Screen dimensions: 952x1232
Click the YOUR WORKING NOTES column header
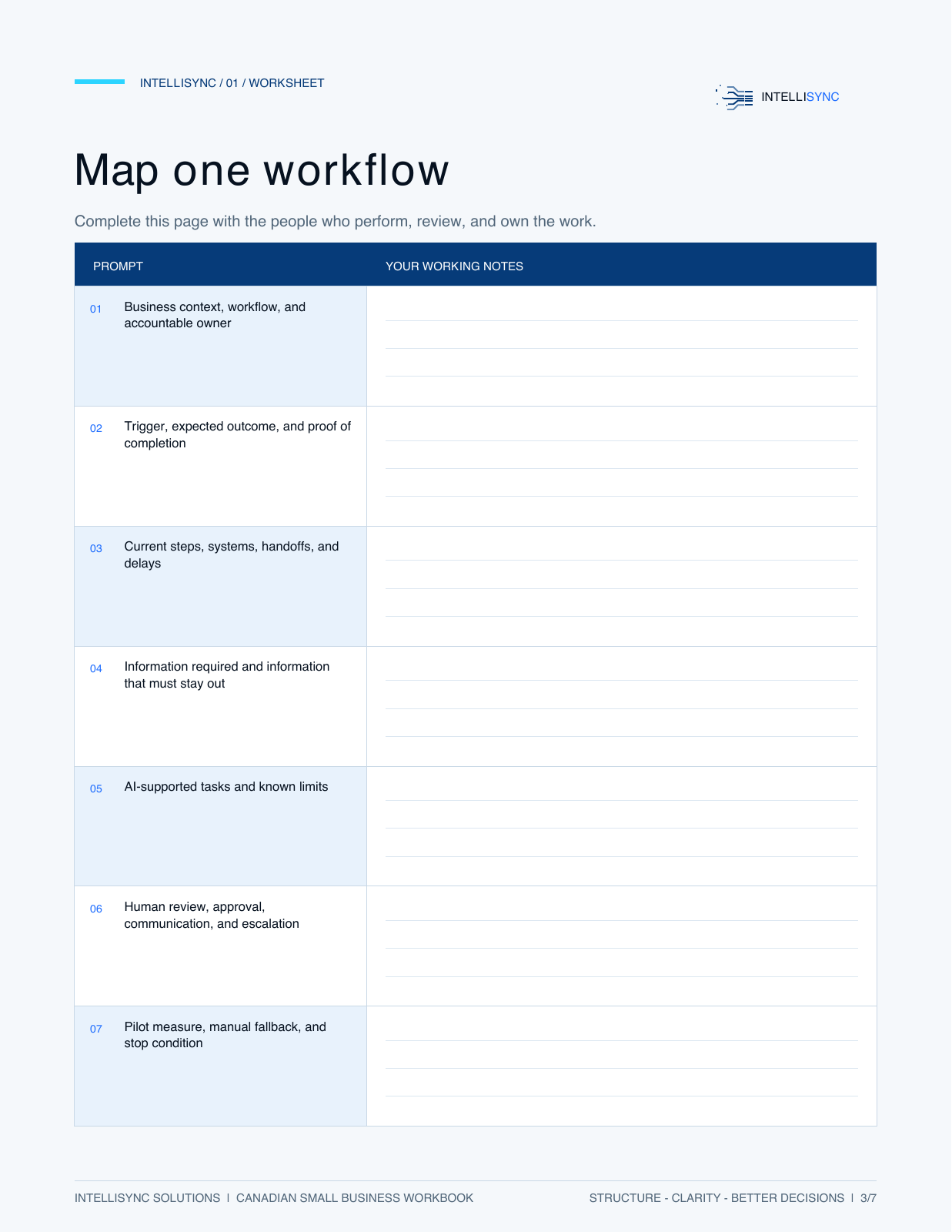point(454,266)
